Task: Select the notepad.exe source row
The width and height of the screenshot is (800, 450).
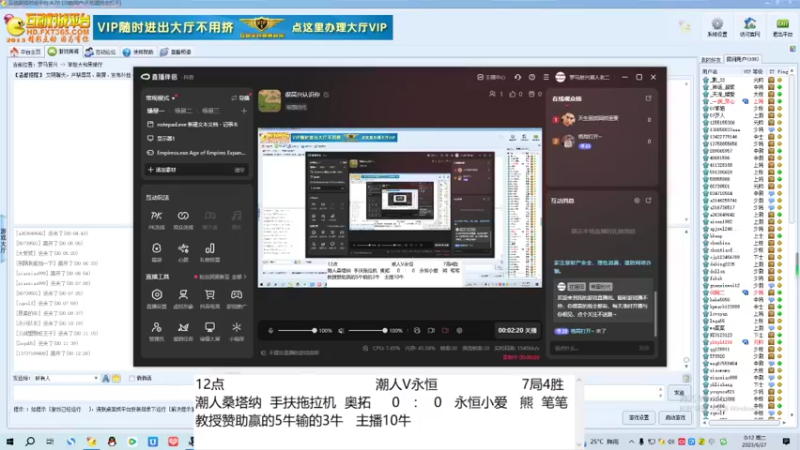Action: click(196, 124)
